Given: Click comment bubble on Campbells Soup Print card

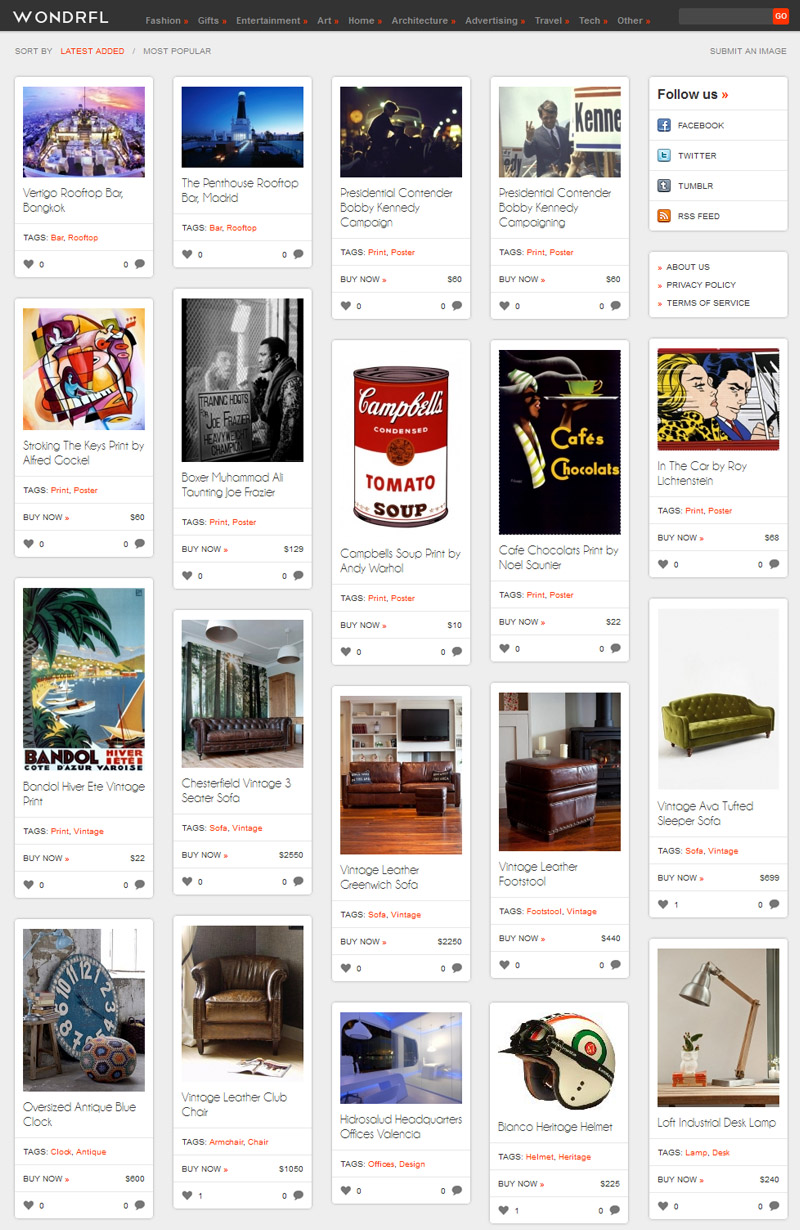Looking at the screenshot, I should (x=457, y=651).
